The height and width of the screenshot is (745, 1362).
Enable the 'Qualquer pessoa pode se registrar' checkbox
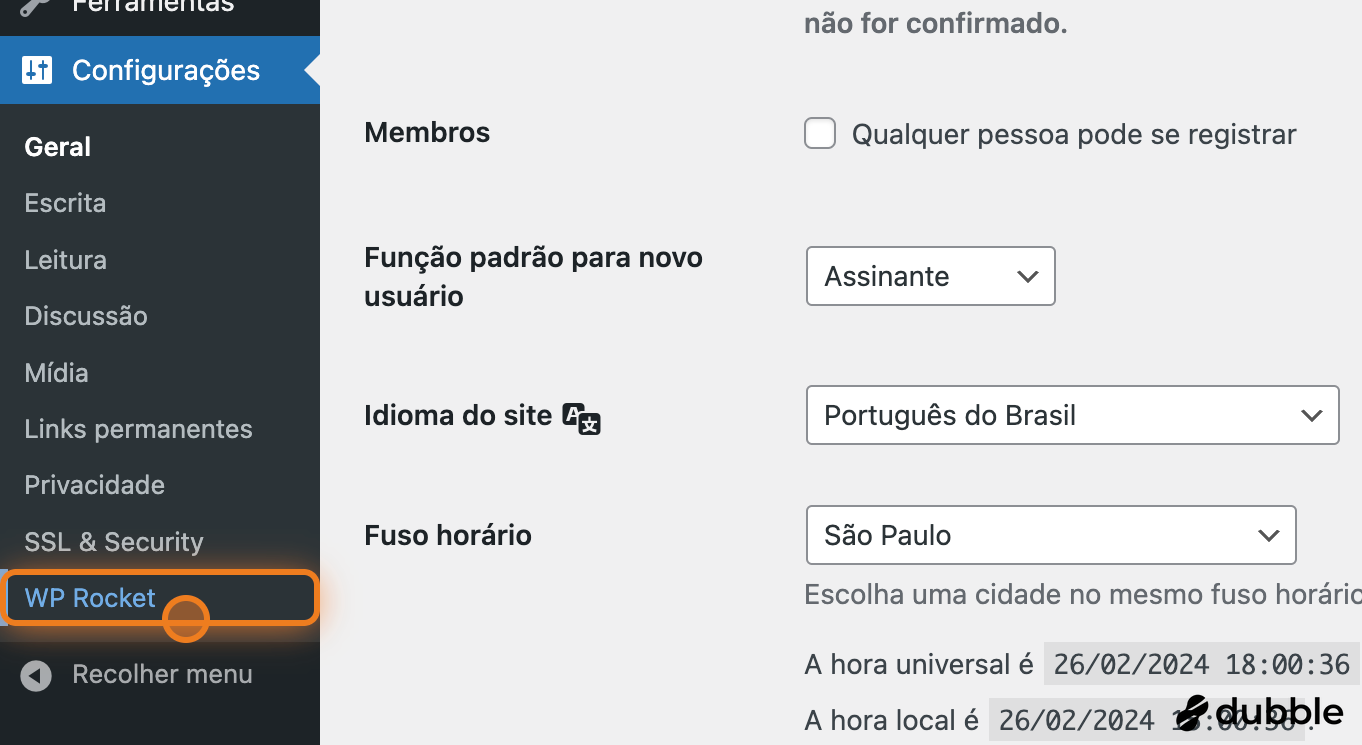point(820,134)
